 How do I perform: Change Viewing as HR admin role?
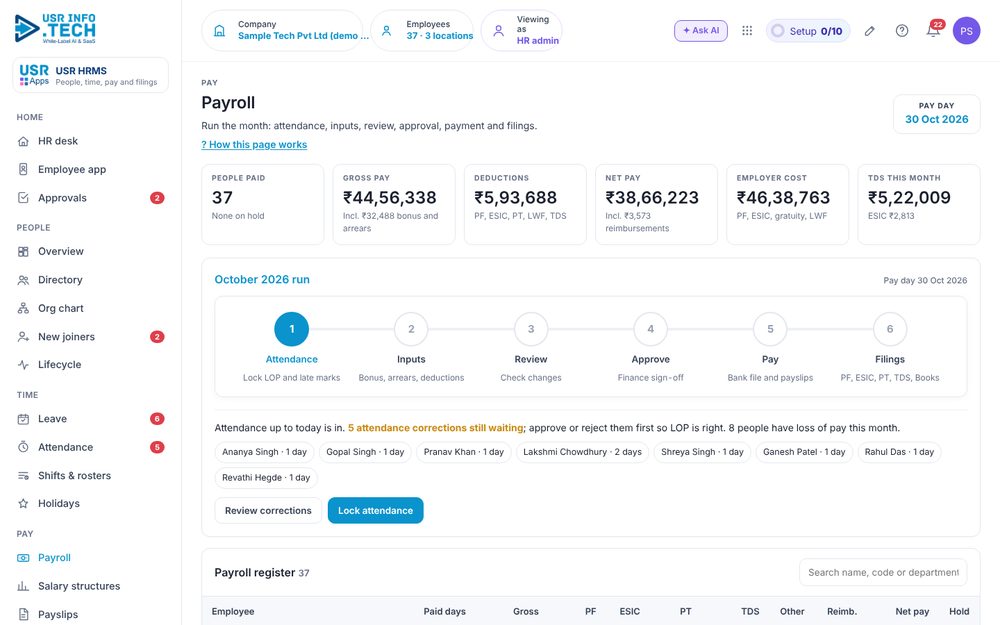522,31
